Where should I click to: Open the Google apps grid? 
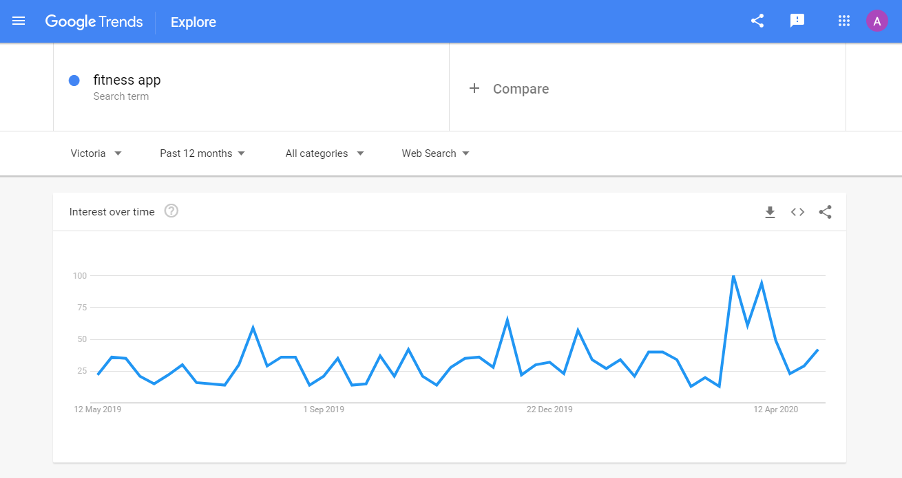click(x=844, y=21)
